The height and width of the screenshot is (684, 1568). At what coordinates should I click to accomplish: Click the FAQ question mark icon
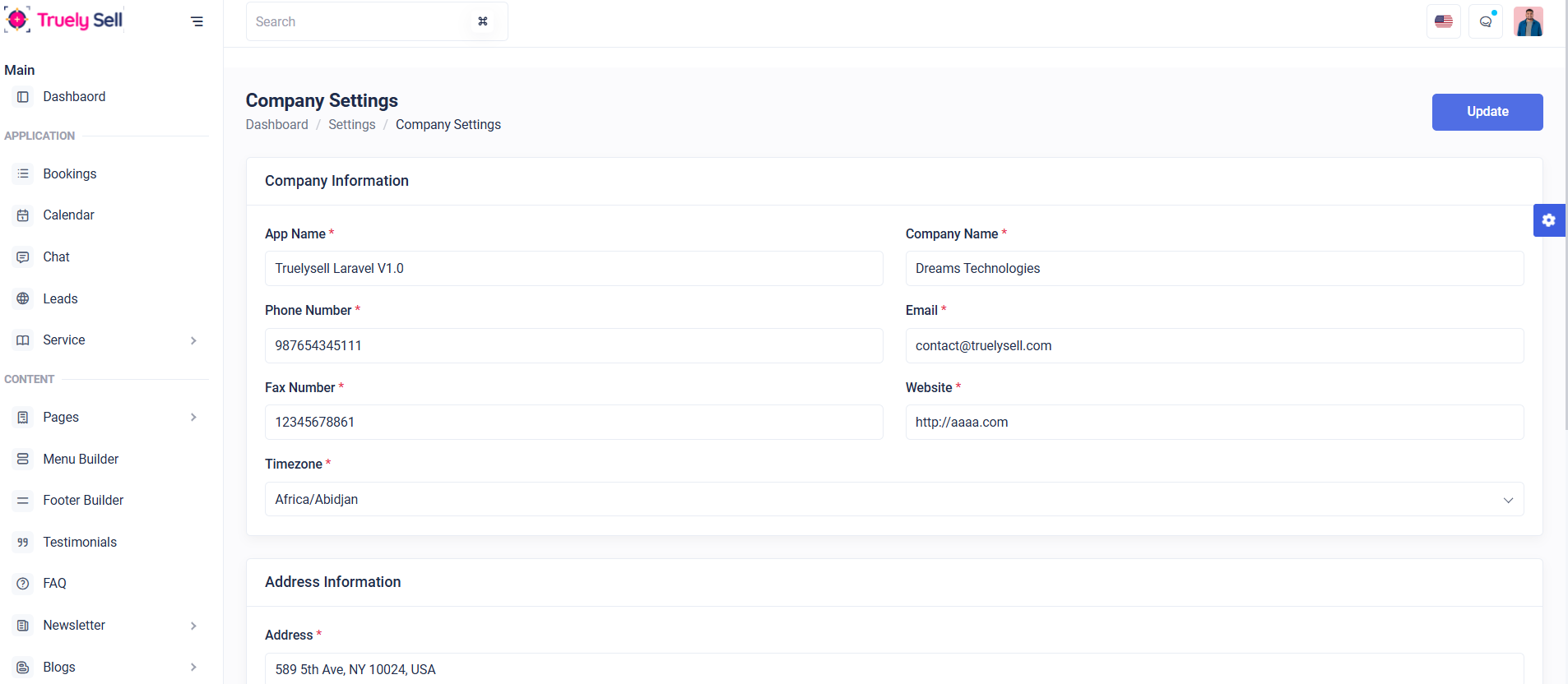[x=23, y=584]
